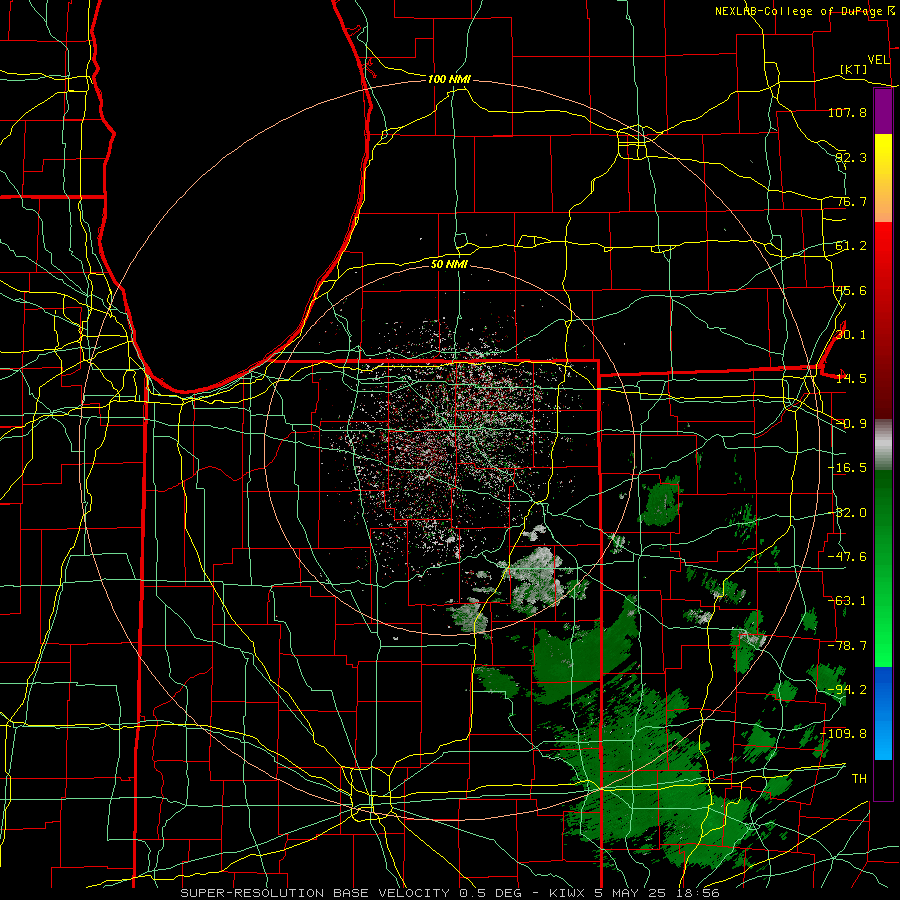Click the VEL legend title
This screenshot has width=900, height=900.
tap(878, 60)
